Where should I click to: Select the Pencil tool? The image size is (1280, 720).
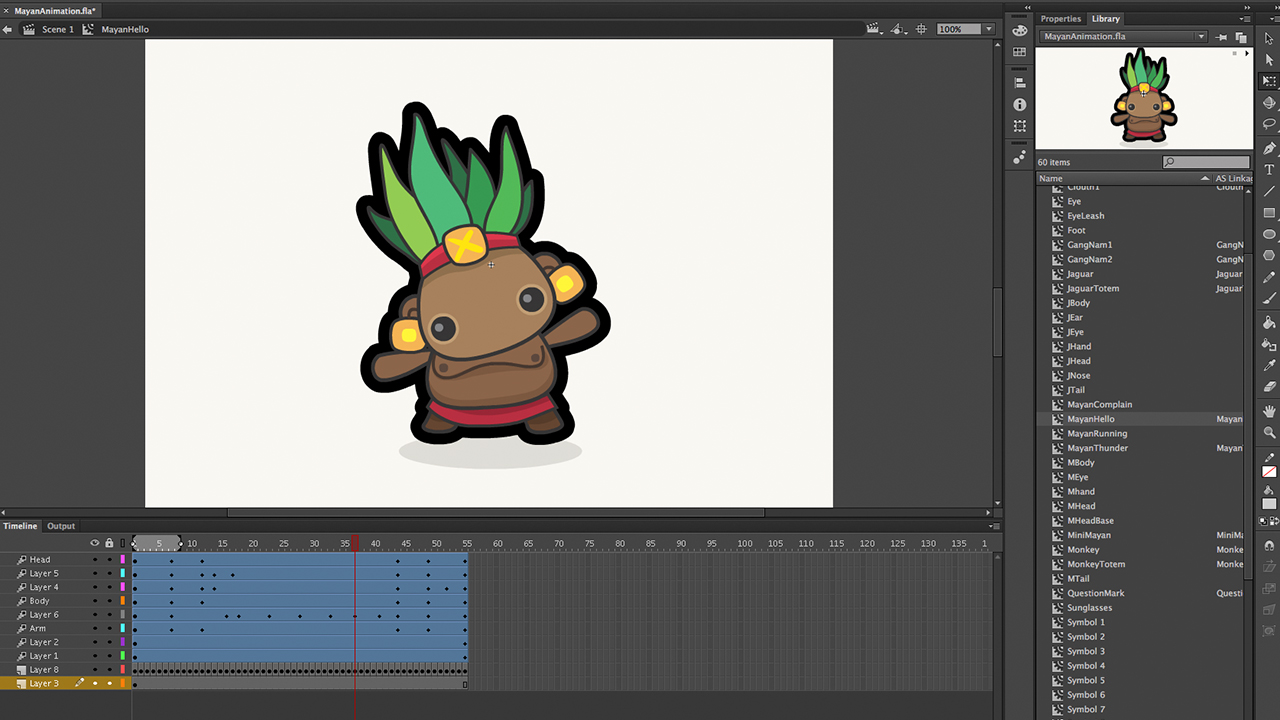coord(1269,277)
